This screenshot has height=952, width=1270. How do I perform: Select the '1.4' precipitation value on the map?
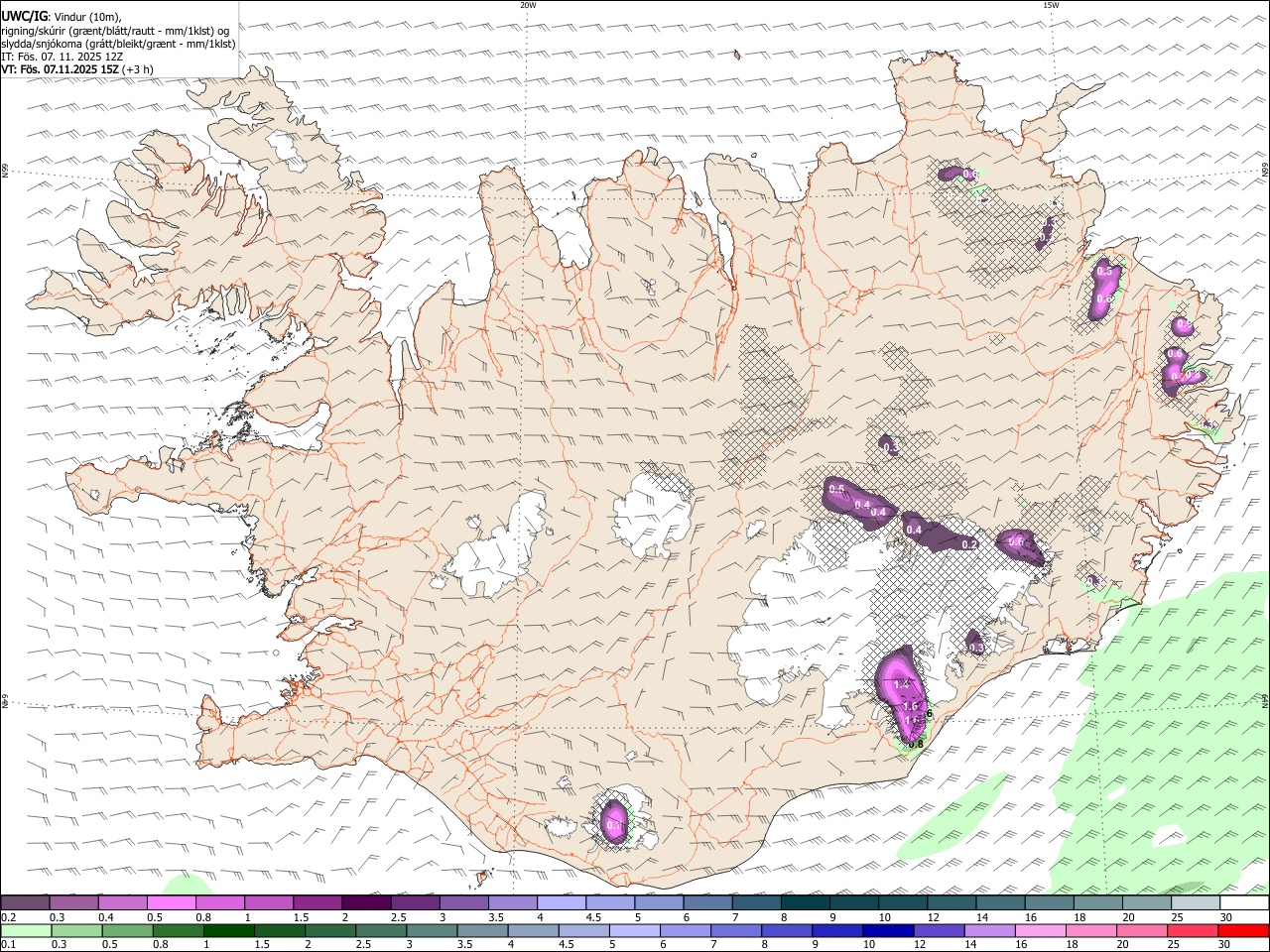coord(902,684)
